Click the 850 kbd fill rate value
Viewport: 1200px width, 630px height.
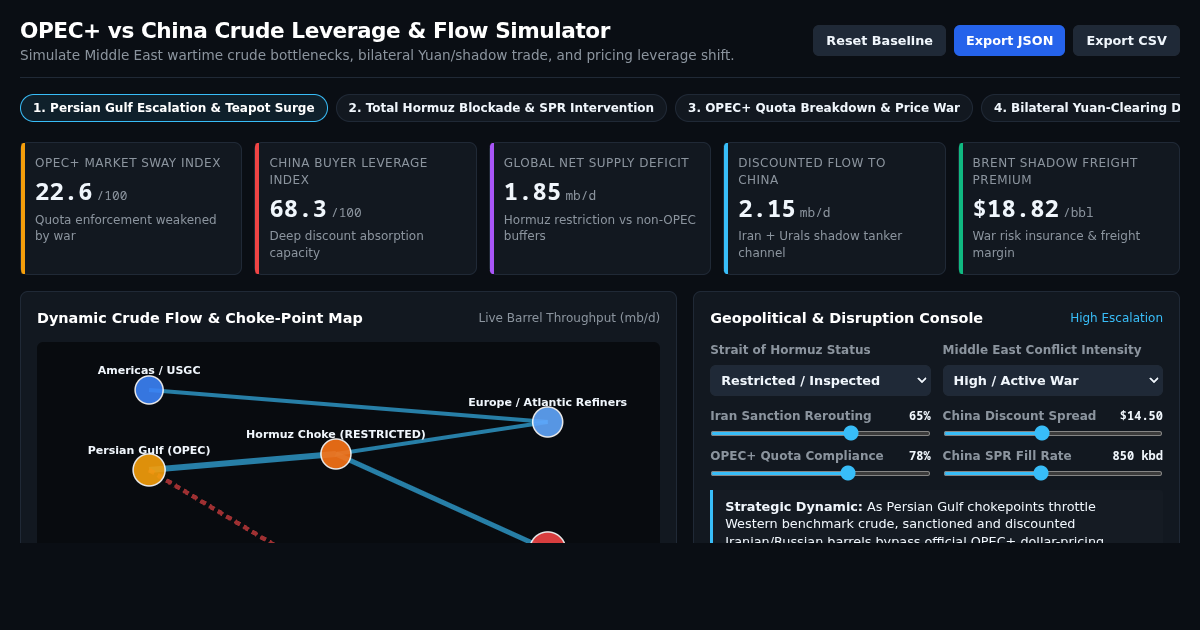point(1138,456)
